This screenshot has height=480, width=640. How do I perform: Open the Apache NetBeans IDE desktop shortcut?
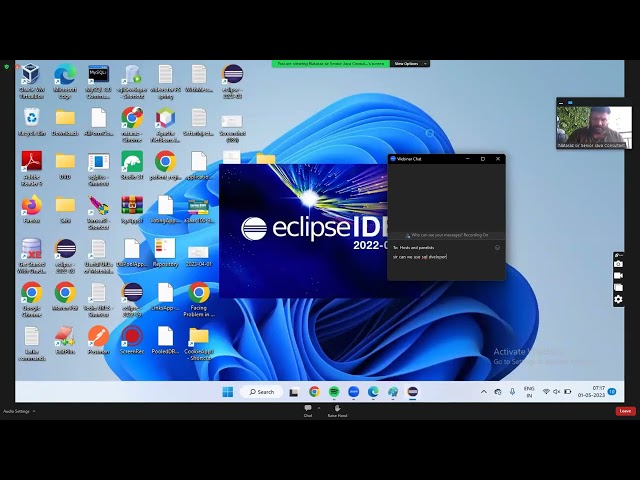click(x=165, y=125)
